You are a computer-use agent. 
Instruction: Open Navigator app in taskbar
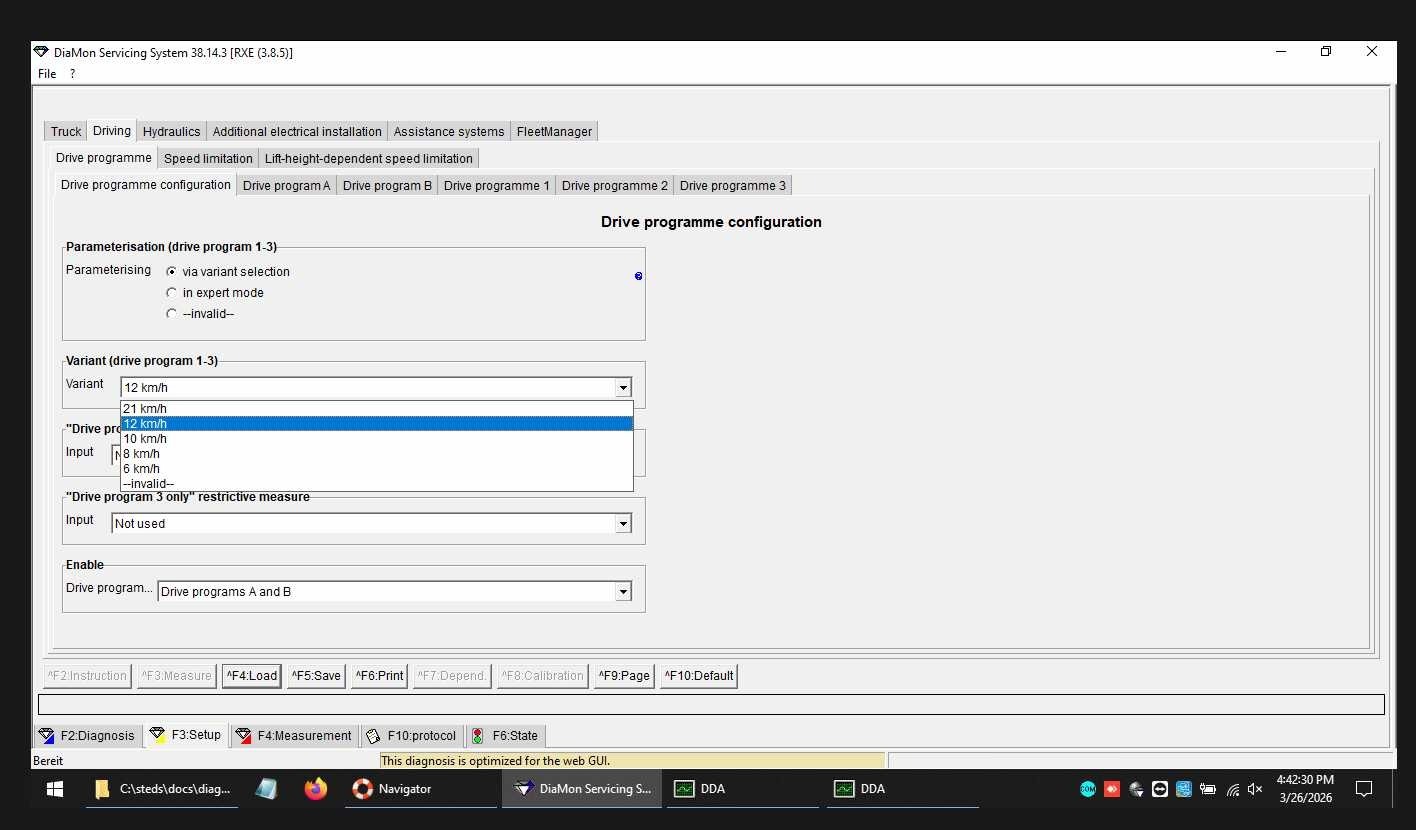[419, 789]
